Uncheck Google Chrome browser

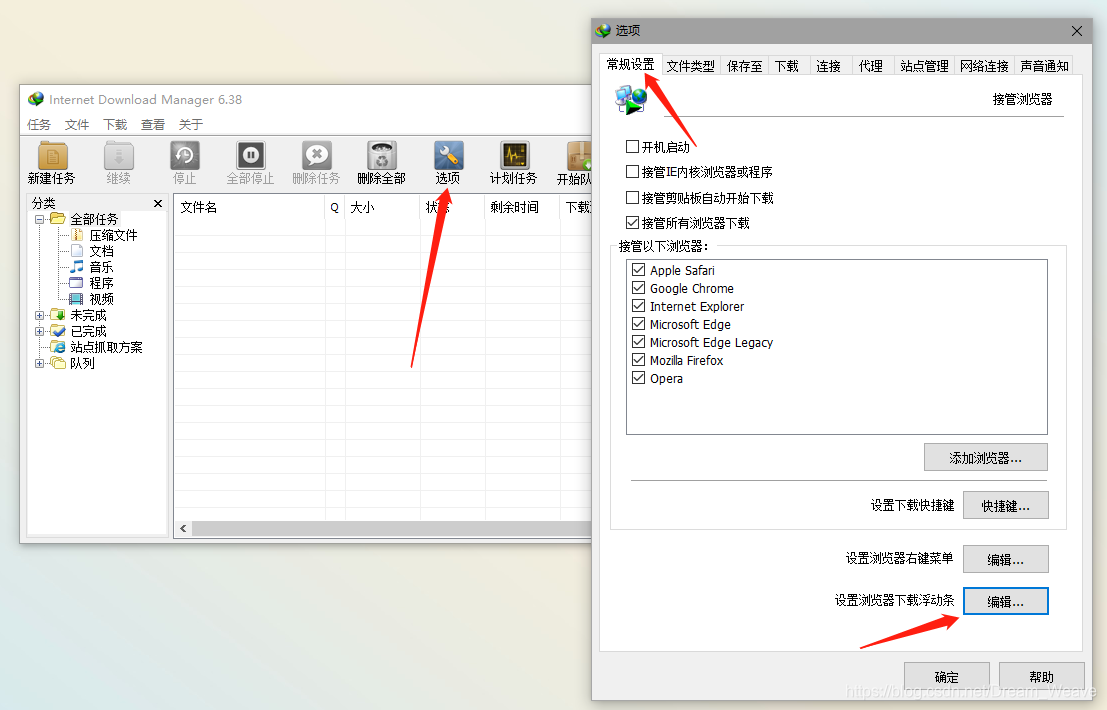[x=638, y=288]
